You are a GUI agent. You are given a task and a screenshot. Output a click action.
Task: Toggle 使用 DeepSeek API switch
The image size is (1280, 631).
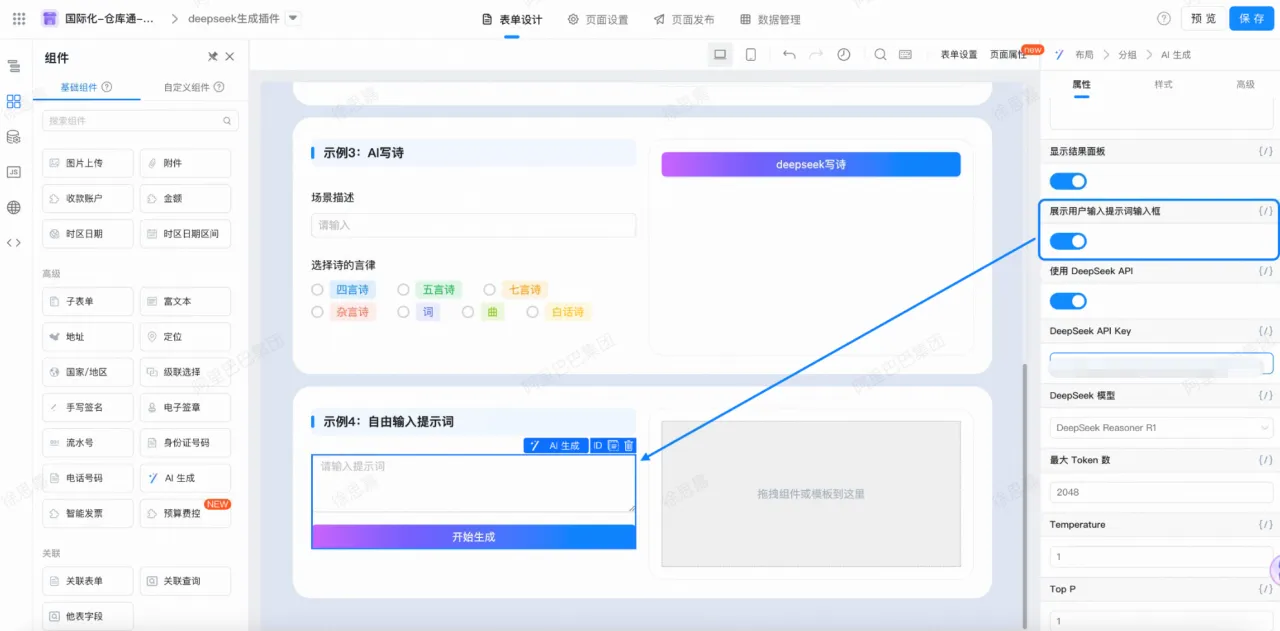pyautogui.click(x=1068, y=301)
